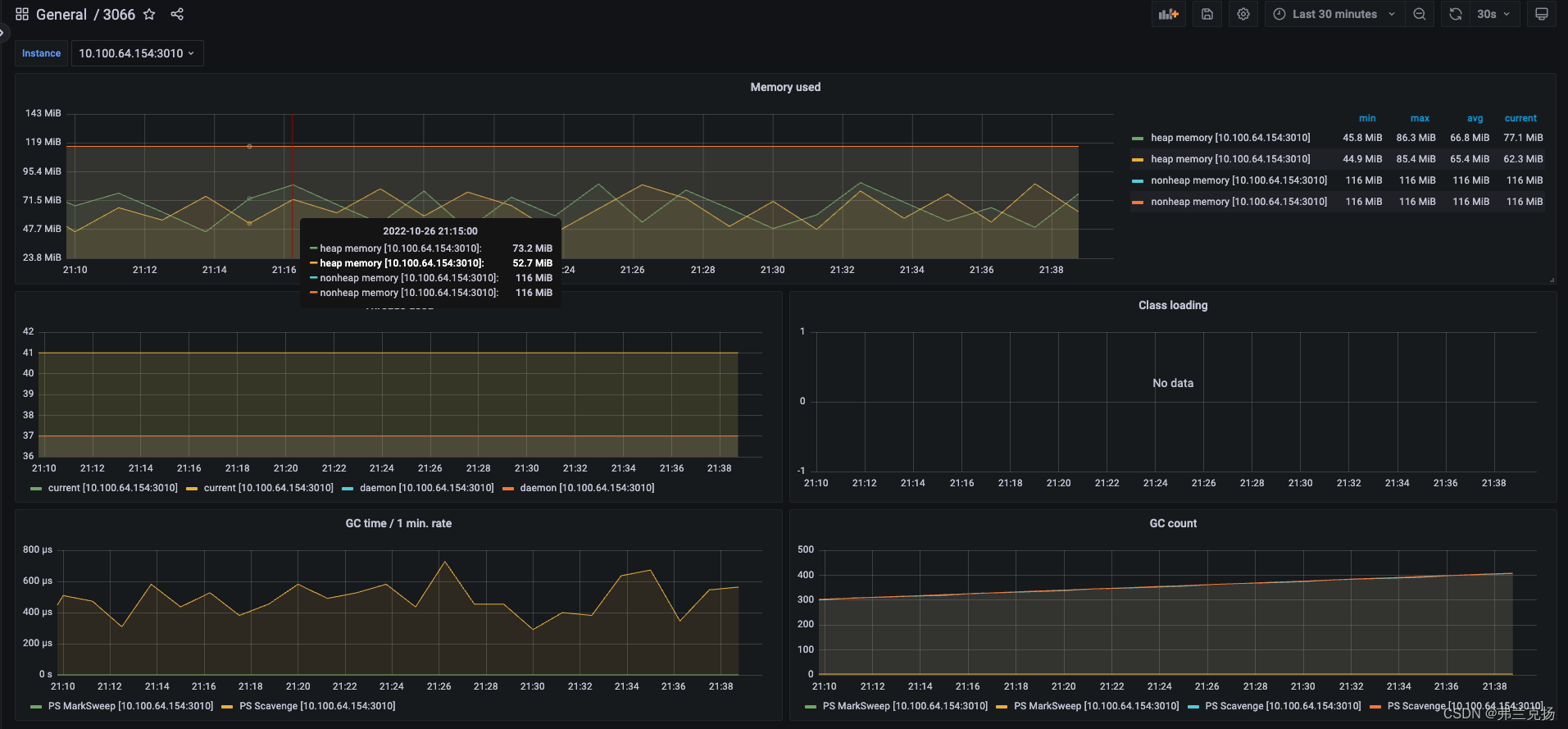The height and width of the screenshot is (729, 1568).
Task: Click the 45.8 MiB min heap value
Action: [1362, 138]
